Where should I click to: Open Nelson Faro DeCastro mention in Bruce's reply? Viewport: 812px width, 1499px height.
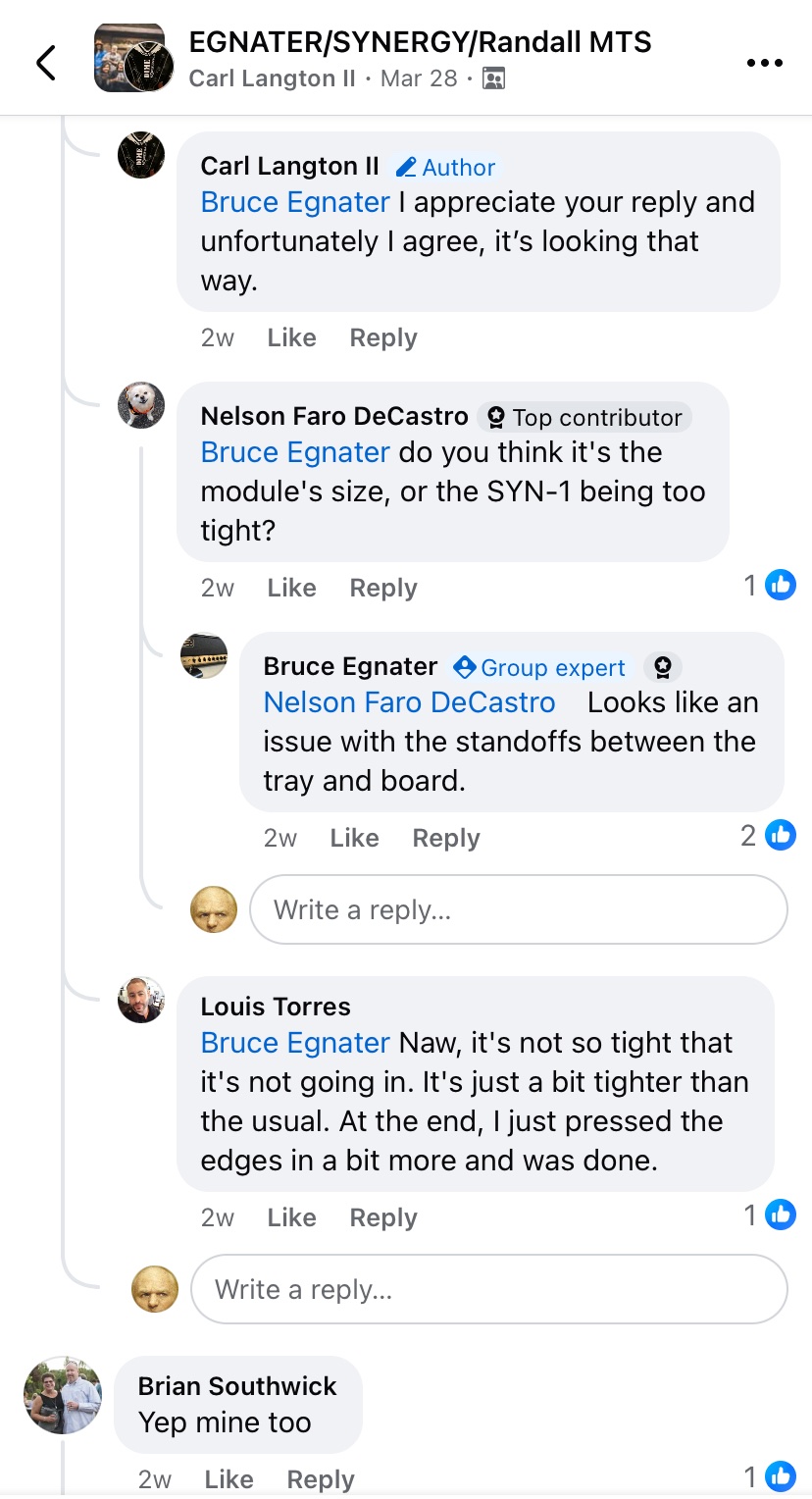(x=409, y=702)
